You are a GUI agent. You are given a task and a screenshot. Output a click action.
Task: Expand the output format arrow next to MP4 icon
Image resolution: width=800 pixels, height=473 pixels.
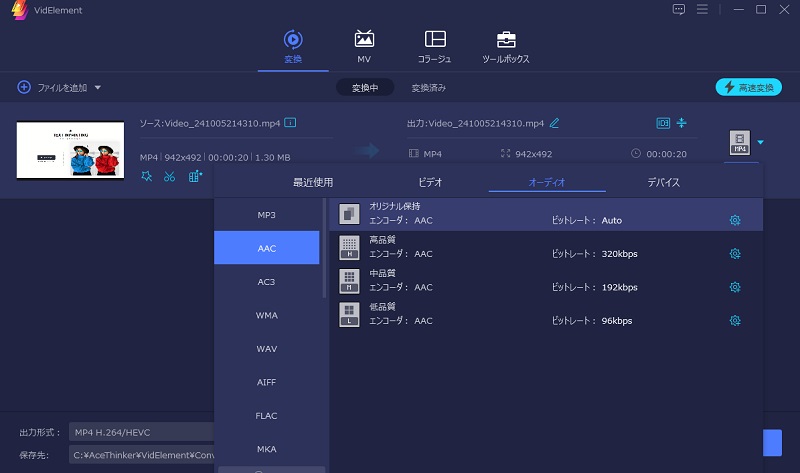click(x=760, y=142)
